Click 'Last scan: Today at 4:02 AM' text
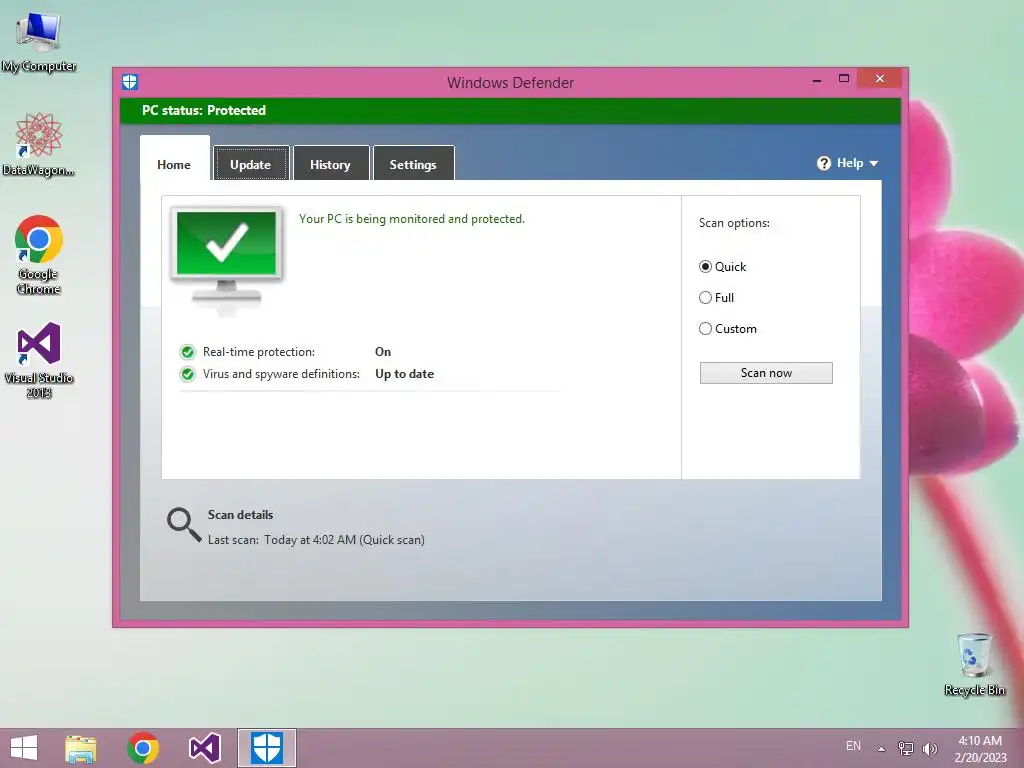Screen dimensions: 1024x768 316,540
